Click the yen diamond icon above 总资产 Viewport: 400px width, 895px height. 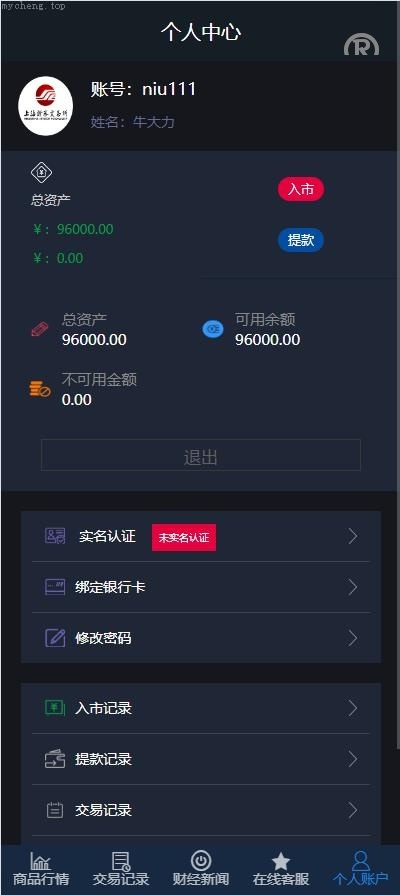(x=41, y=172)
